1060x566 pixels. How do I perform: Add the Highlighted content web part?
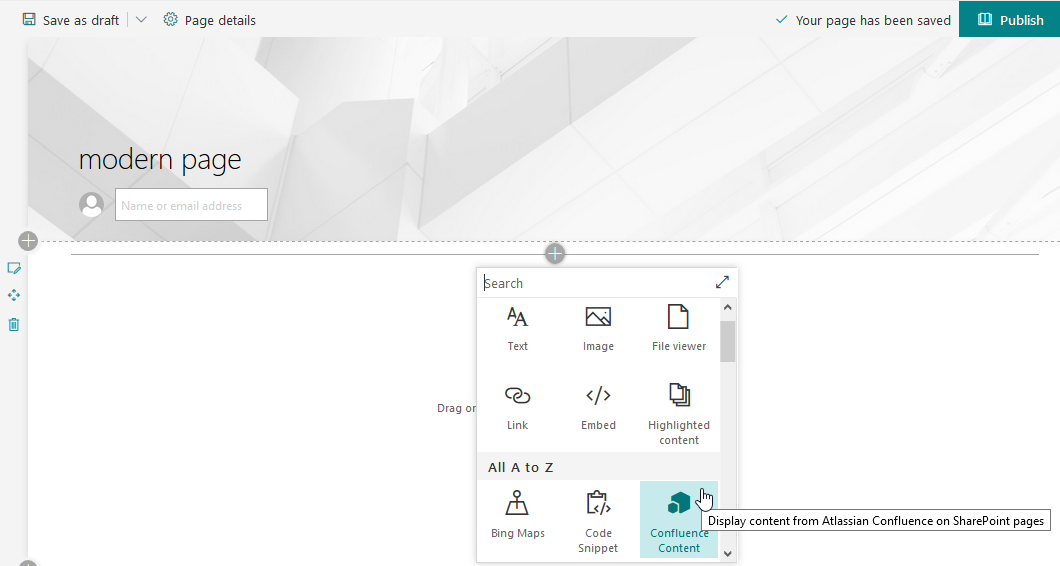coord(678,411)
